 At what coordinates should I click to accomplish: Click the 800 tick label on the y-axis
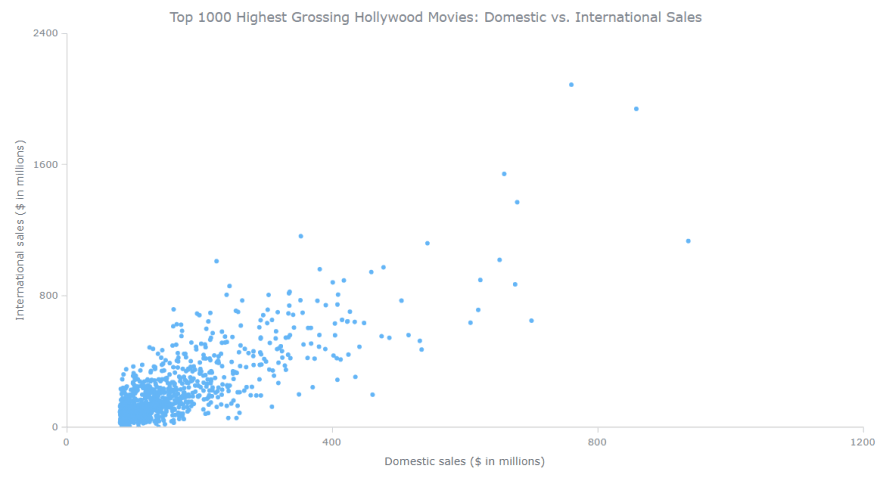(x=48, y=296)
